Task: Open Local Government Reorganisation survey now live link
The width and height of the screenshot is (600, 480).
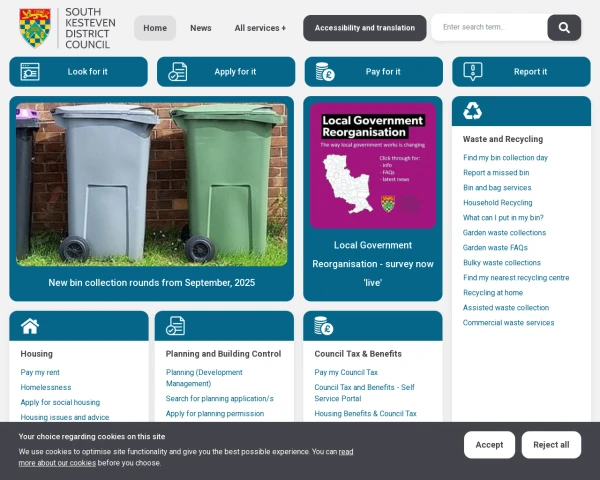Action: pos(373,264)
